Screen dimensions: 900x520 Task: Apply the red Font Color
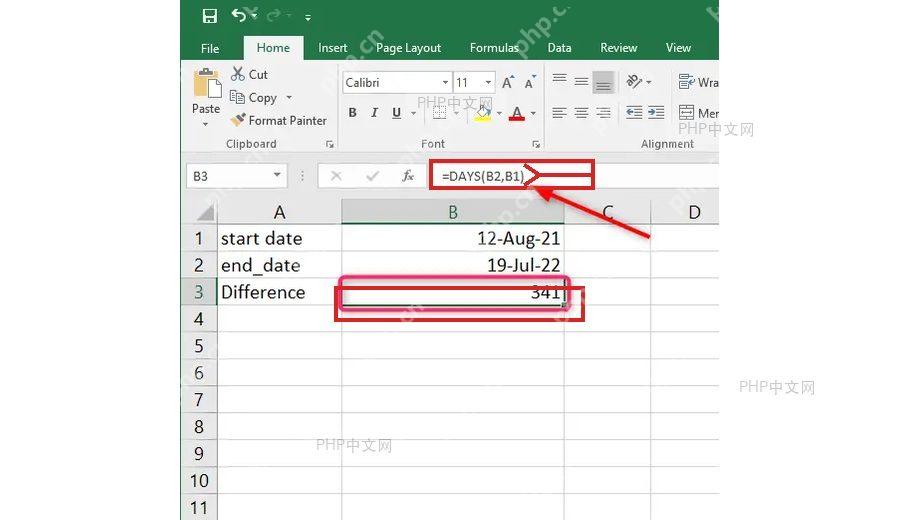(517, 113)
